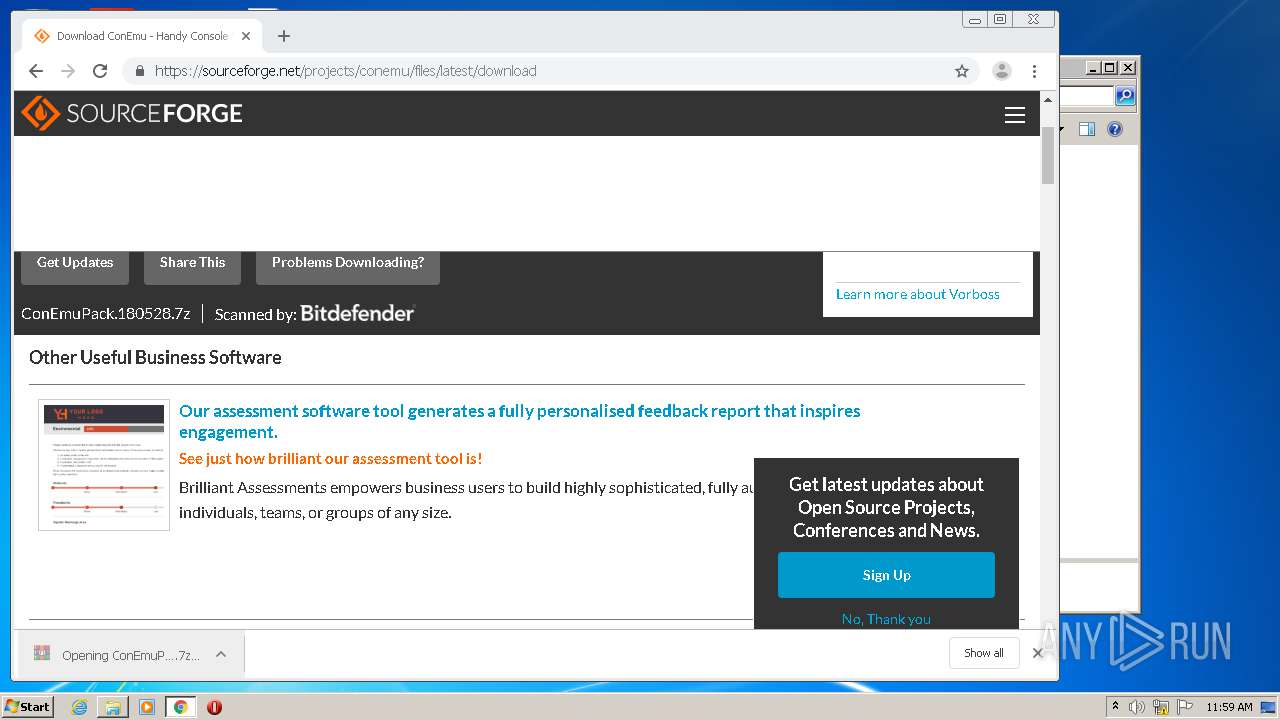The height and width of the screenshot is (720, 1280).
Task: Open the Chrome profile avatar
Action: click(x=1001, y=71)
